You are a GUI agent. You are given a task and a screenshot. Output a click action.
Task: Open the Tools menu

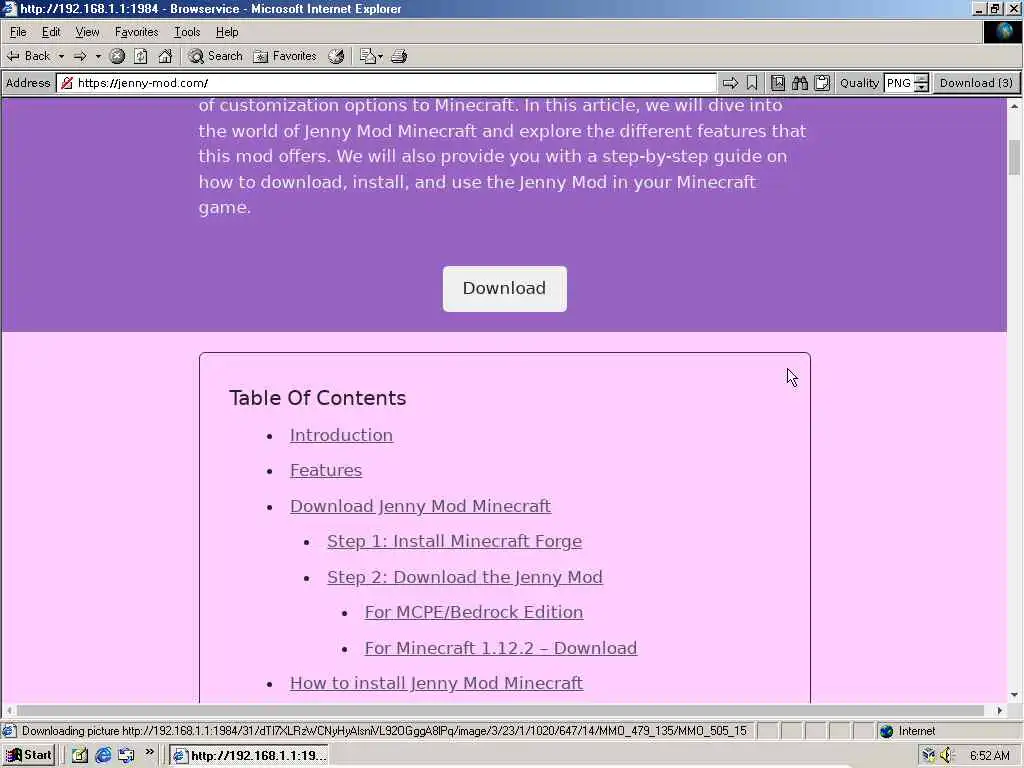click(x=187, y=32)
